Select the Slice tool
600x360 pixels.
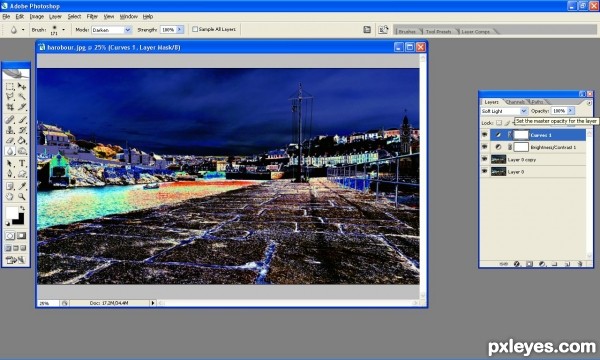(22, 107)
